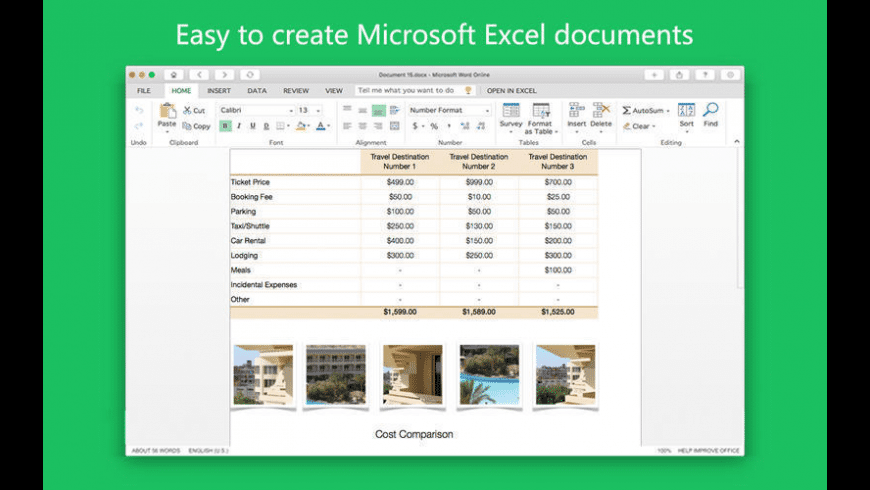Toggle italic formatting button
870x490 pixels.
click(239, 126)
